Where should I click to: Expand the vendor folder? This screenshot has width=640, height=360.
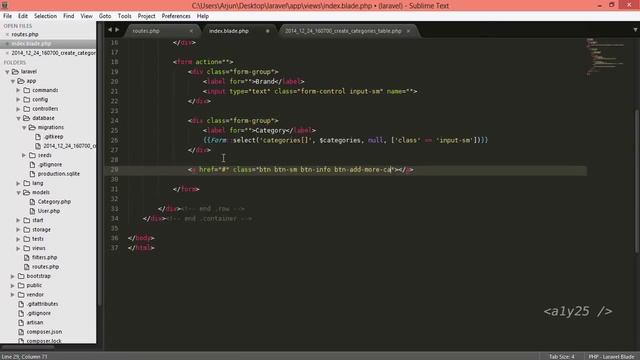[x=13, y=295]
